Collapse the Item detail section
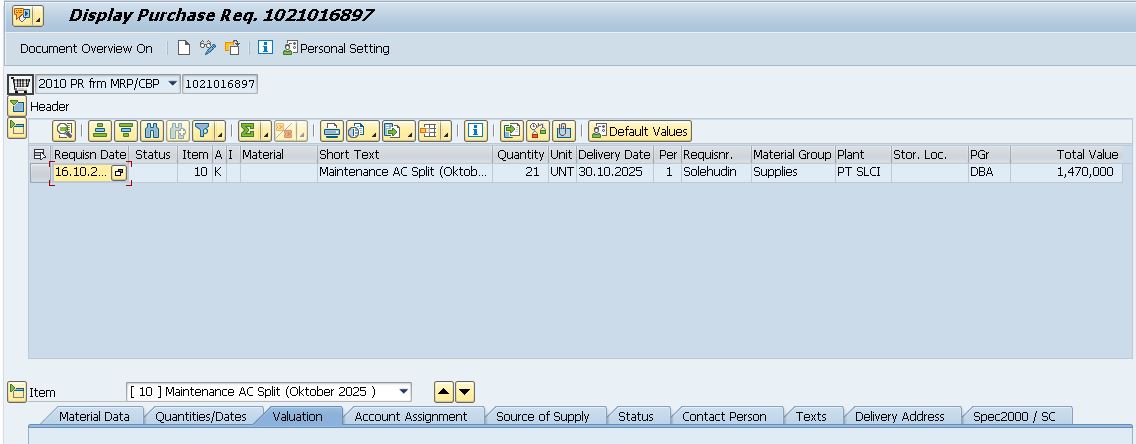 click(x=17, y=392)
